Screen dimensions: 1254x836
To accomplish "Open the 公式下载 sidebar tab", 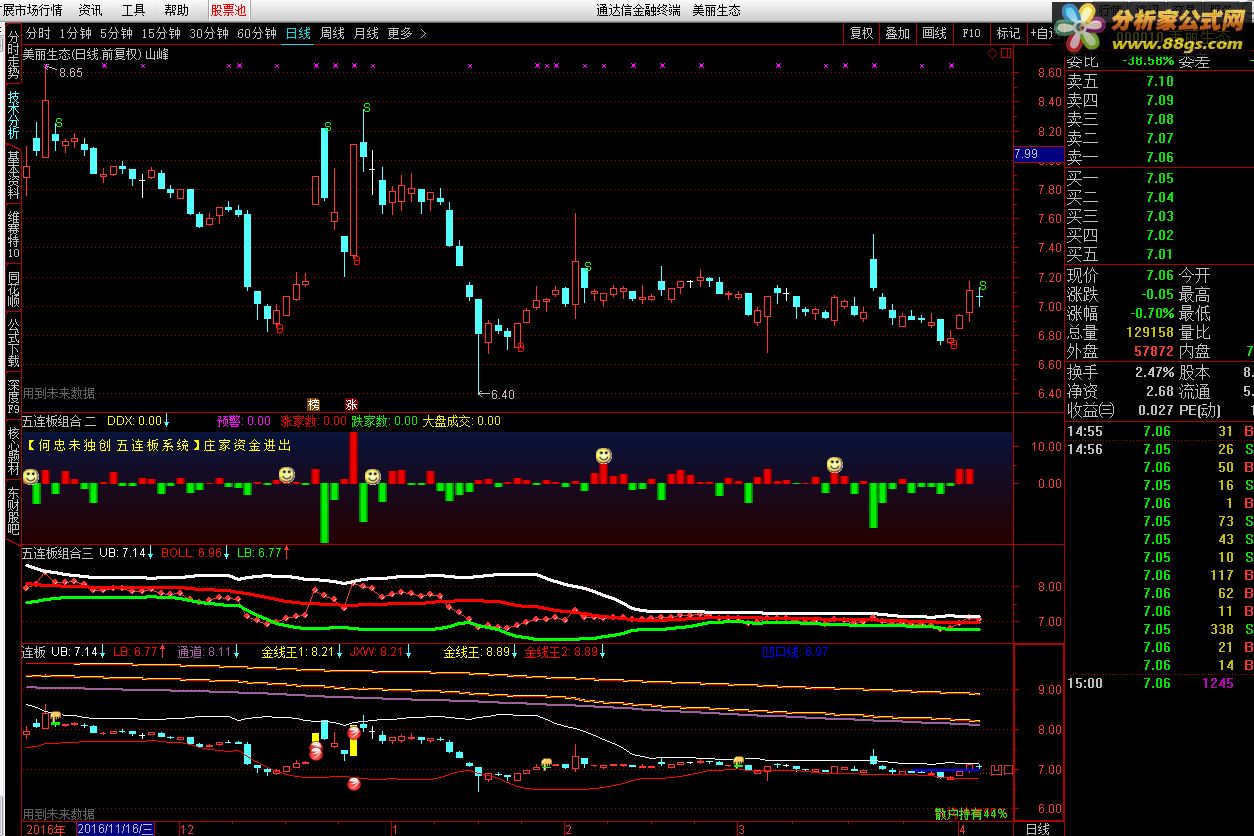I will pyautogui.click(x=13, y=342).
